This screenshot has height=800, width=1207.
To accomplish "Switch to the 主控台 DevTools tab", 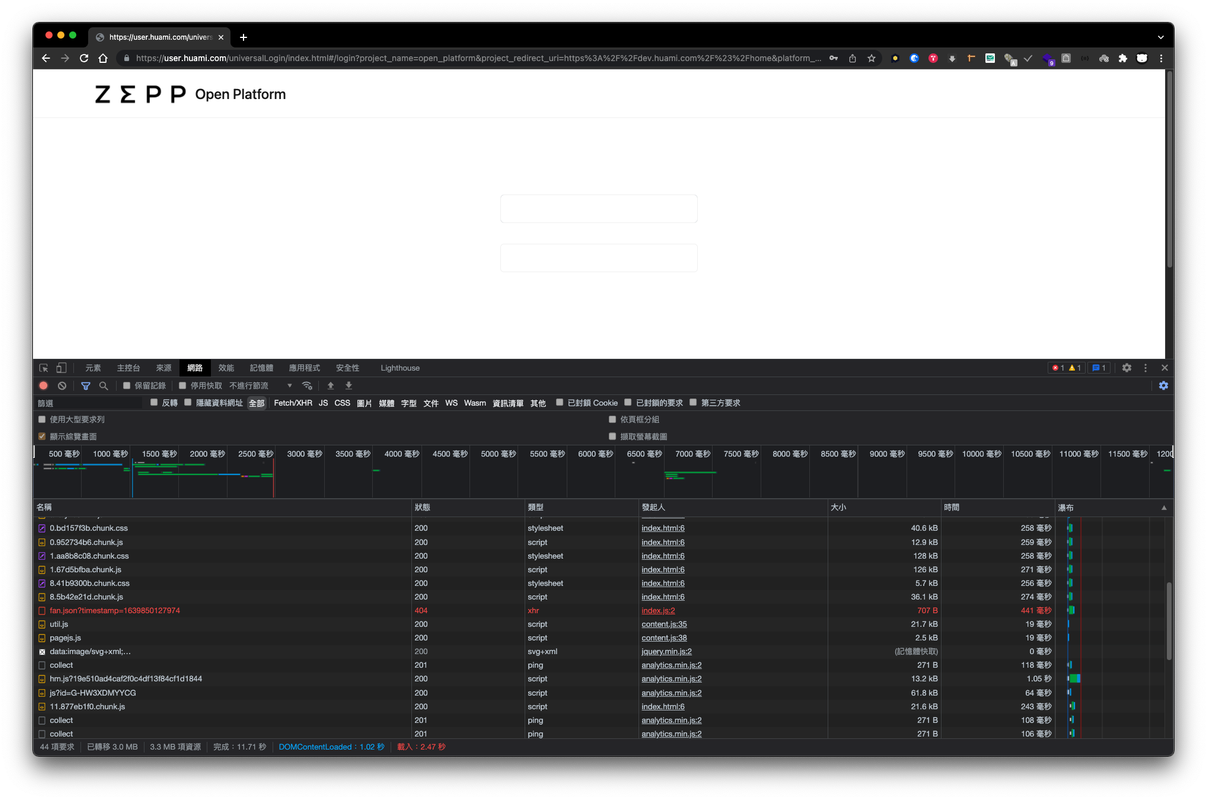I will [x=128, y=368].
